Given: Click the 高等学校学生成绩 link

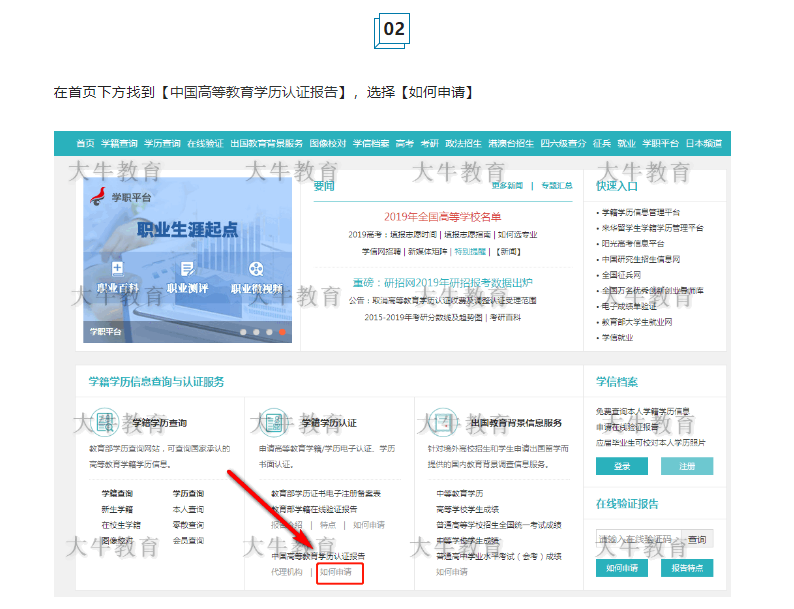Looking at the screenshot, I should click(467, 509).
